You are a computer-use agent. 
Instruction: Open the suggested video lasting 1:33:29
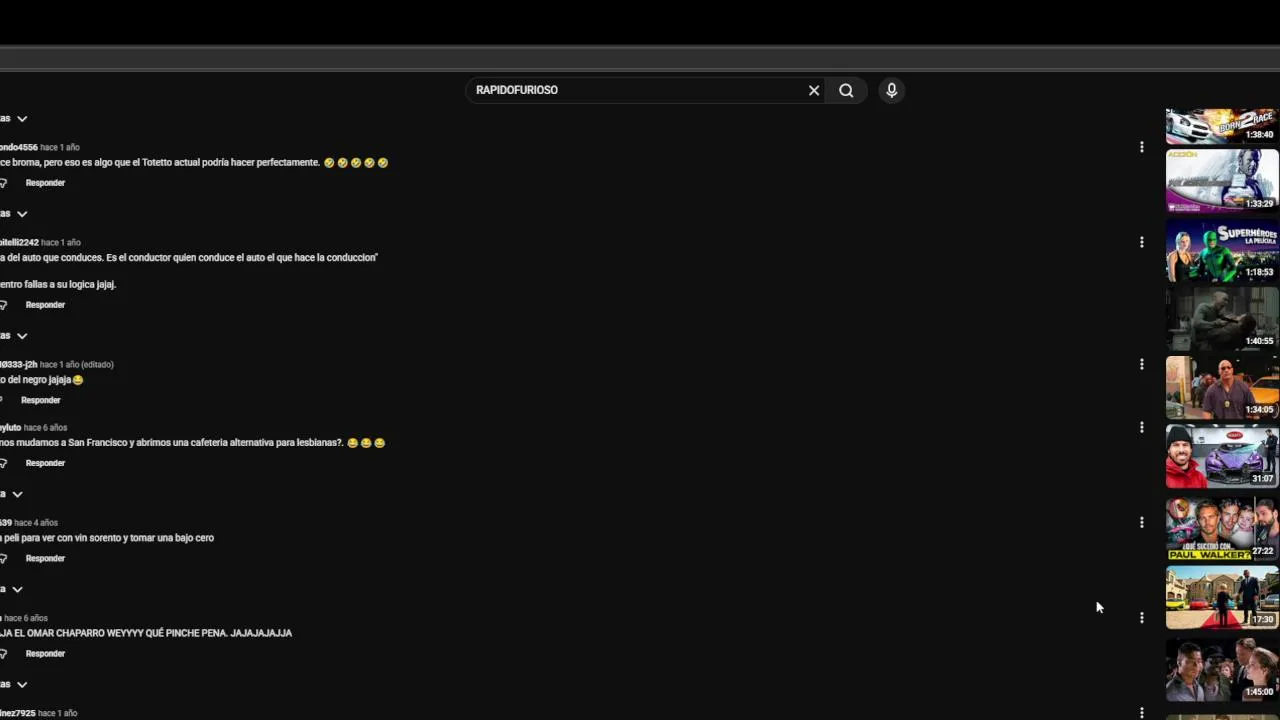point(1222,181)
